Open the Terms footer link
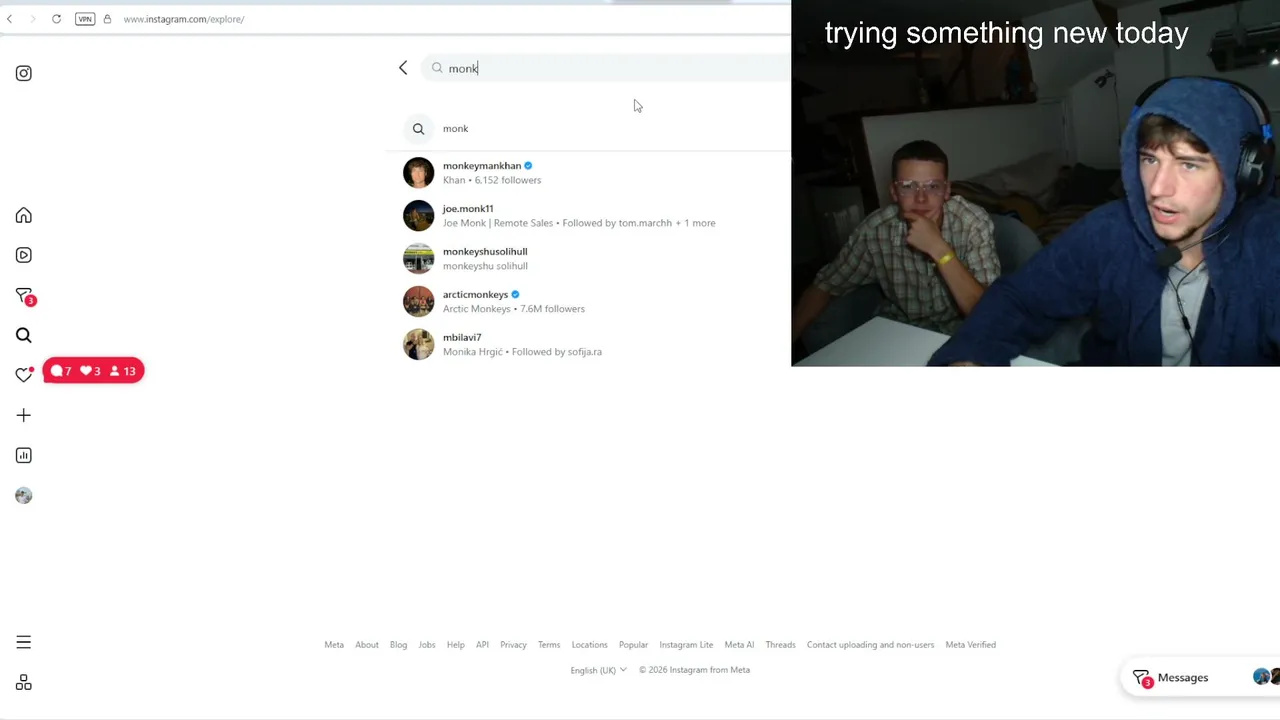1280x720 pixels. (x=549, y=645)
